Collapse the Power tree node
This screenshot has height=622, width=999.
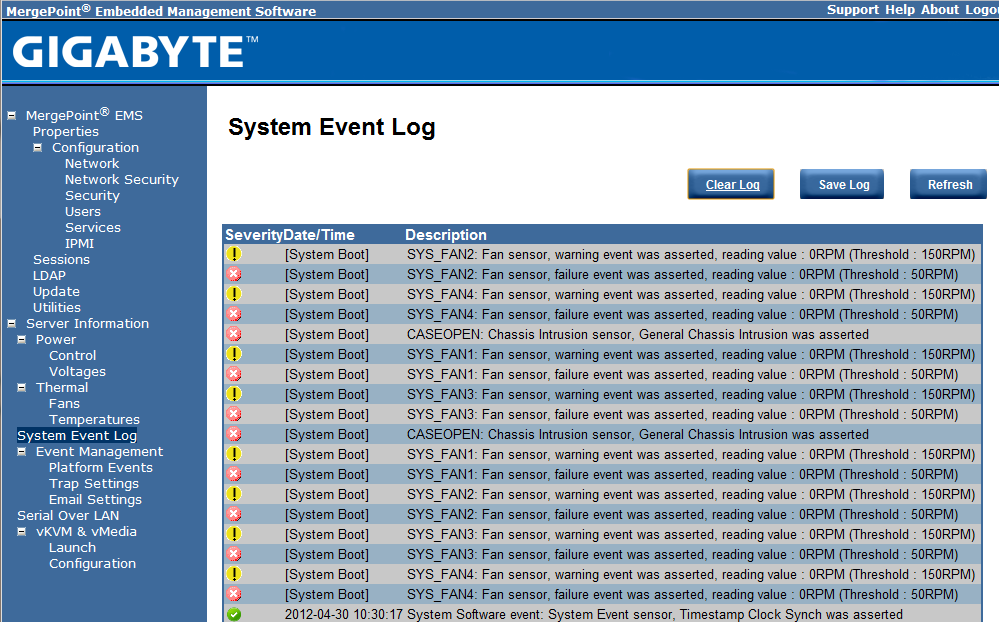click(x=22, y=339)
